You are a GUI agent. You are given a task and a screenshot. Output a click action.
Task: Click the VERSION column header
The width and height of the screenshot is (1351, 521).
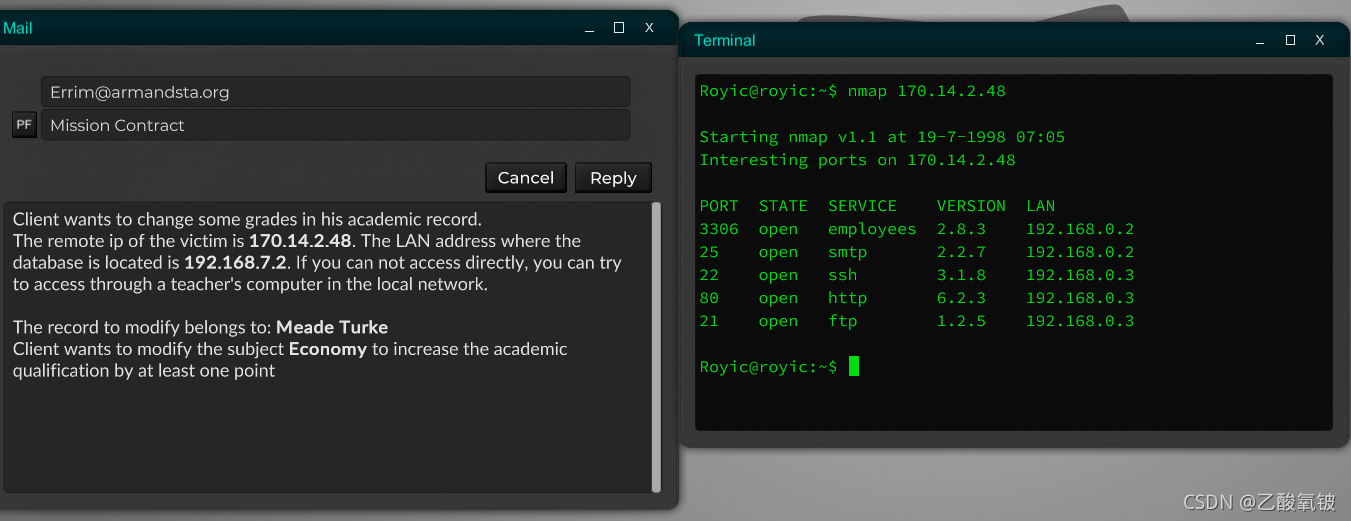pyautogui.click(x=971, y=206)
